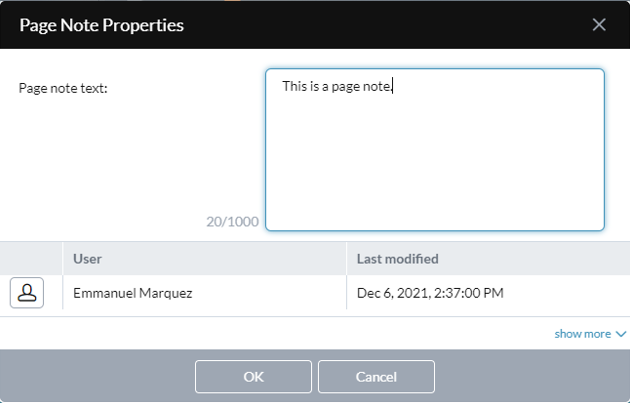The image size is (630, 403).
Task: Click the blank column header above the avatar
Action: click(x=31, y=259)
